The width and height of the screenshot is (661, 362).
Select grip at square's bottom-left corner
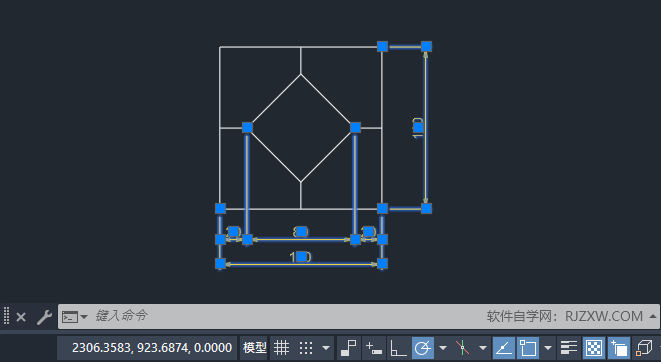pyautogui.click(x=220, y=208)
